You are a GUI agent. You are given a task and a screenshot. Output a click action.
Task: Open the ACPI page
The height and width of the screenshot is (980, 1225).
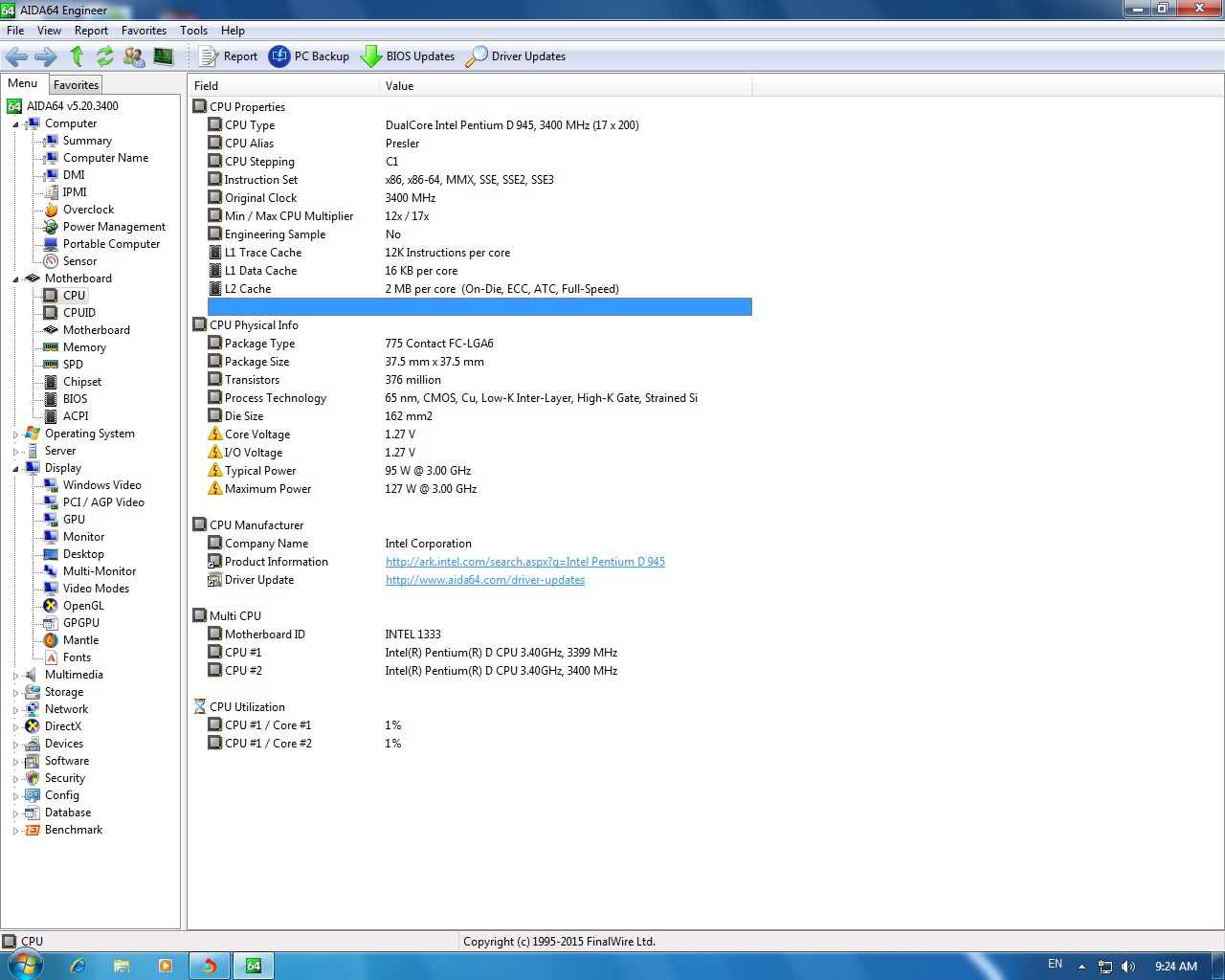click(76, 416)
